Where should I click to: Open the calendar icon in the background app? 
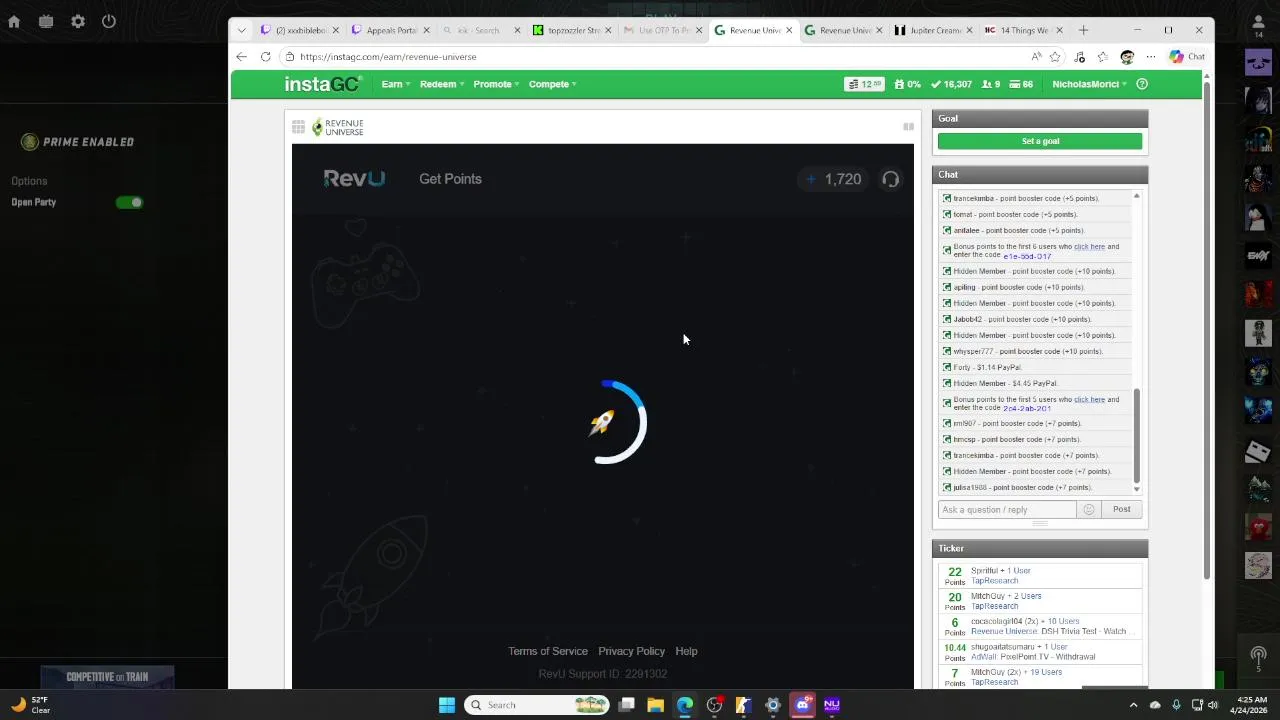tap(46, 21)
